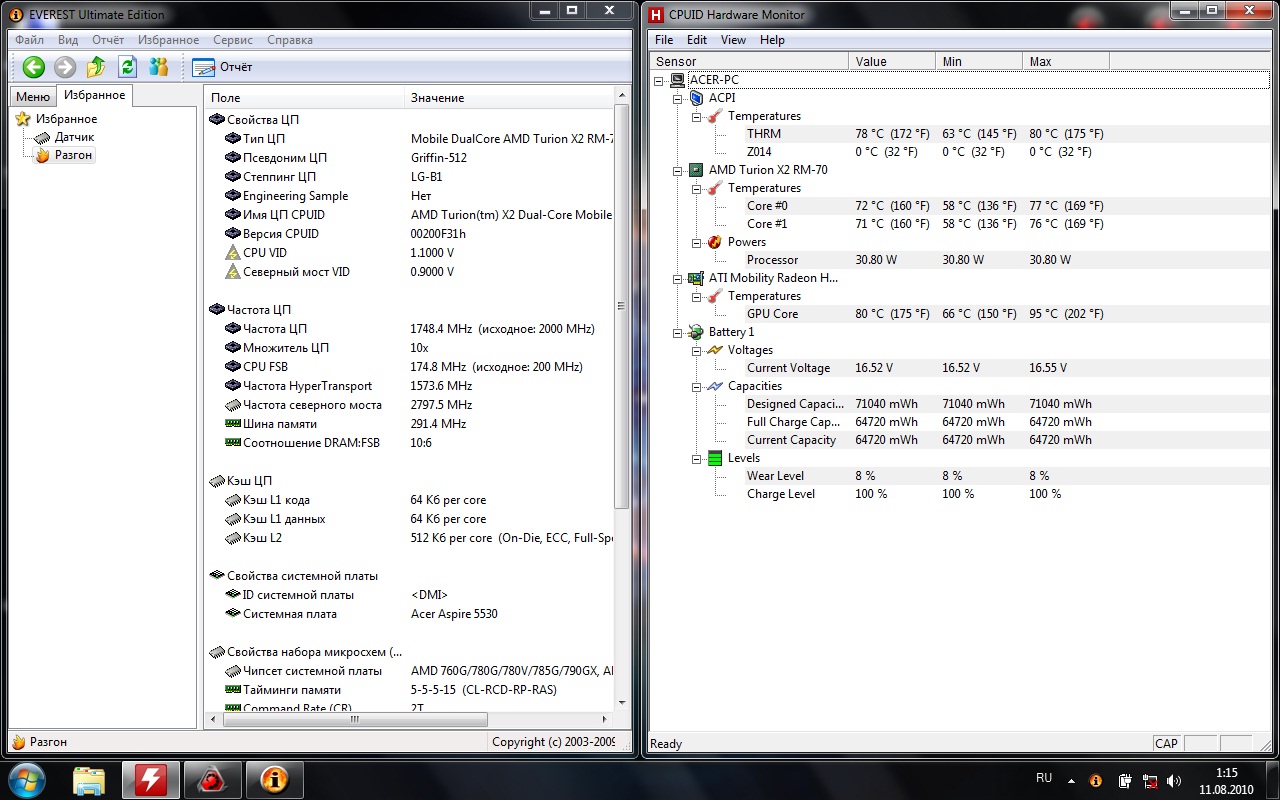Click the folder Up level icon
The image size is (1280, 800).
coord(96,67)
